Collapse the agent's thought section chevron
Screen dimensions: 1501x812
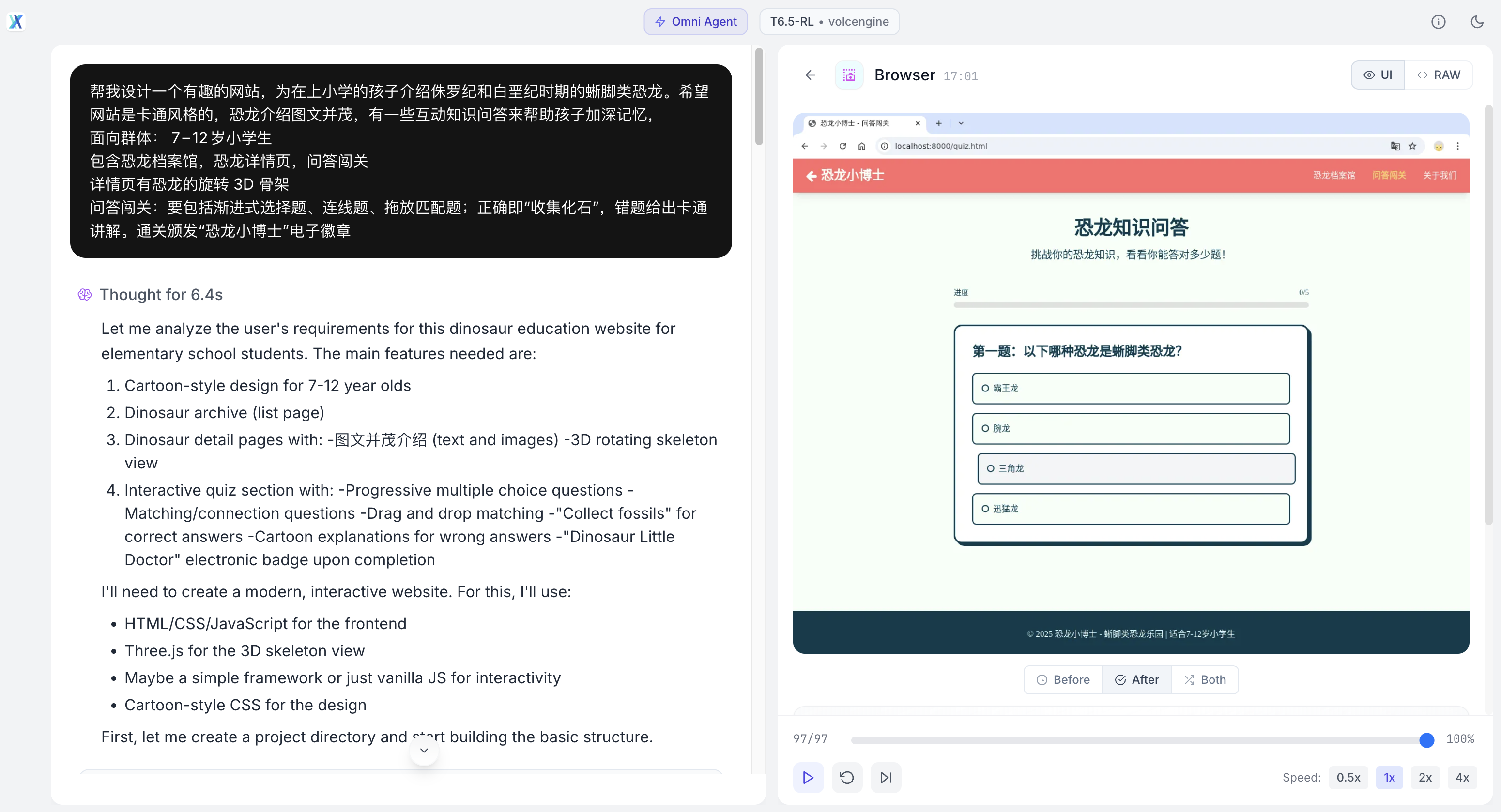point(424,750)
